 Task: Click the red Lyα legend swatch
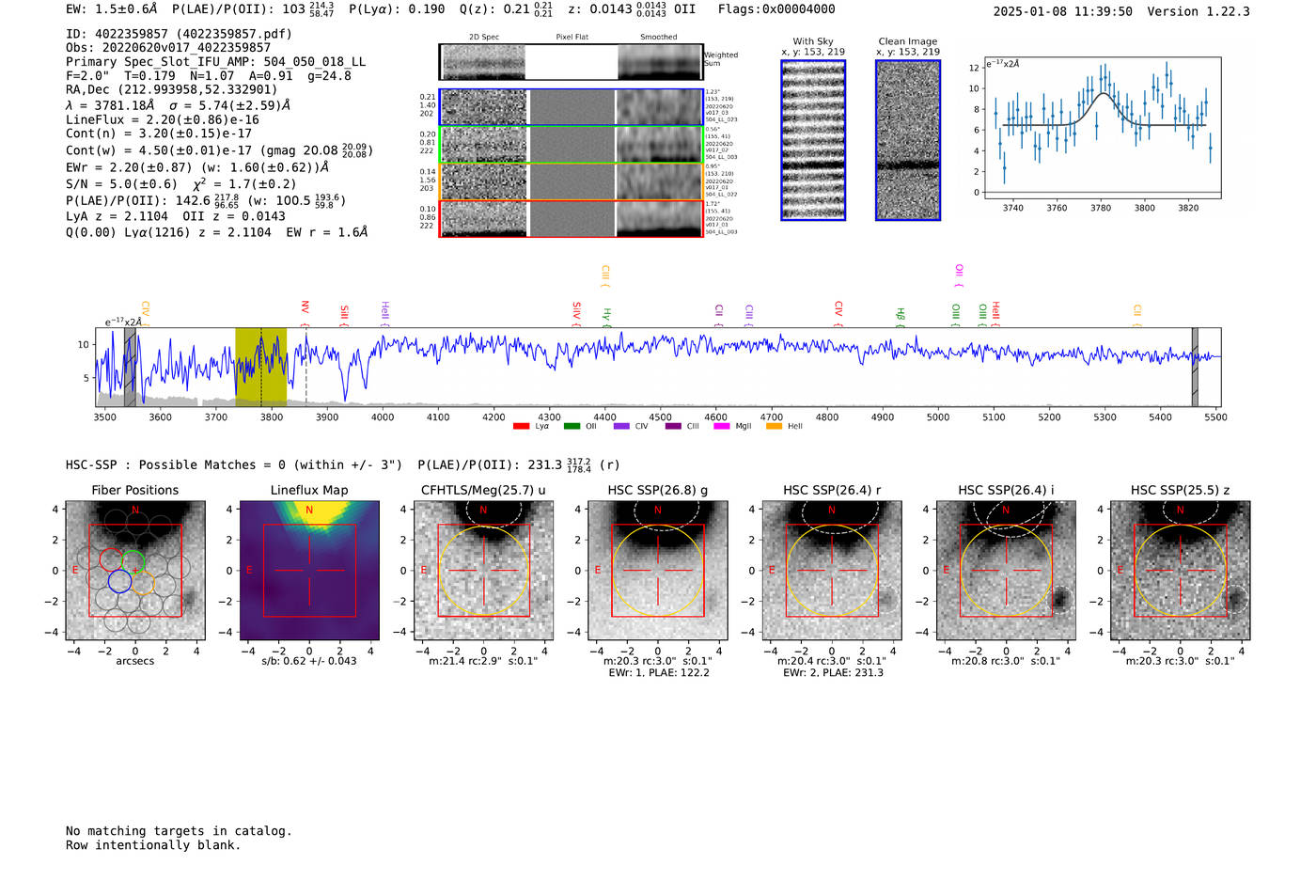coord(522,426)
